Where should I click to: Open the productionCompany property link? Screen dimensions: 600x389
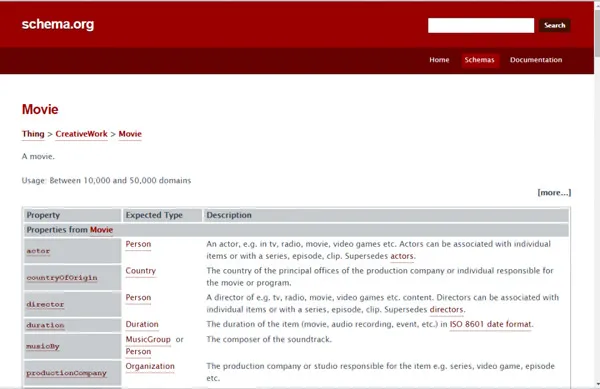pos(66,373)
